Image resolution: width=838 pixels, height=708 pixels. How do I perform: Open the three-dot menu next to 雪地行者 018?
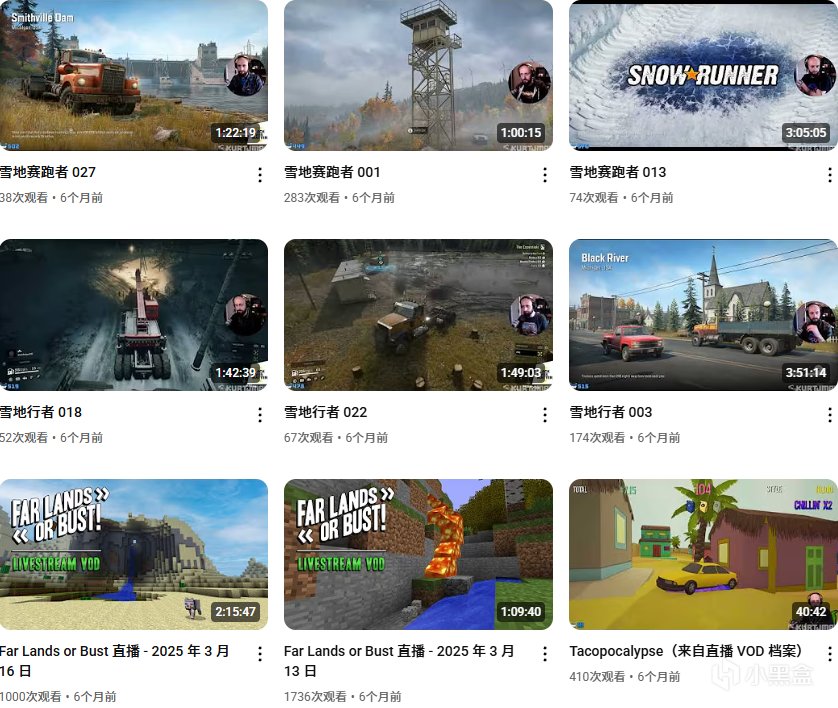[260, 415]
